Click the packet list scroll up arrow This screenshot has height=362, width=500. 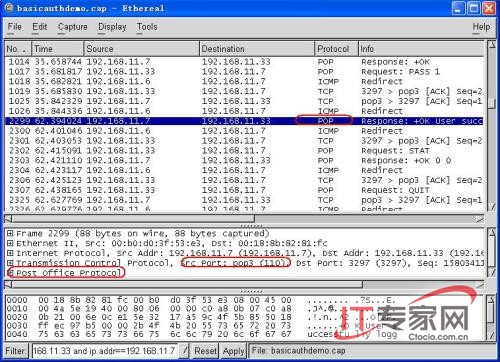(492, 45)
